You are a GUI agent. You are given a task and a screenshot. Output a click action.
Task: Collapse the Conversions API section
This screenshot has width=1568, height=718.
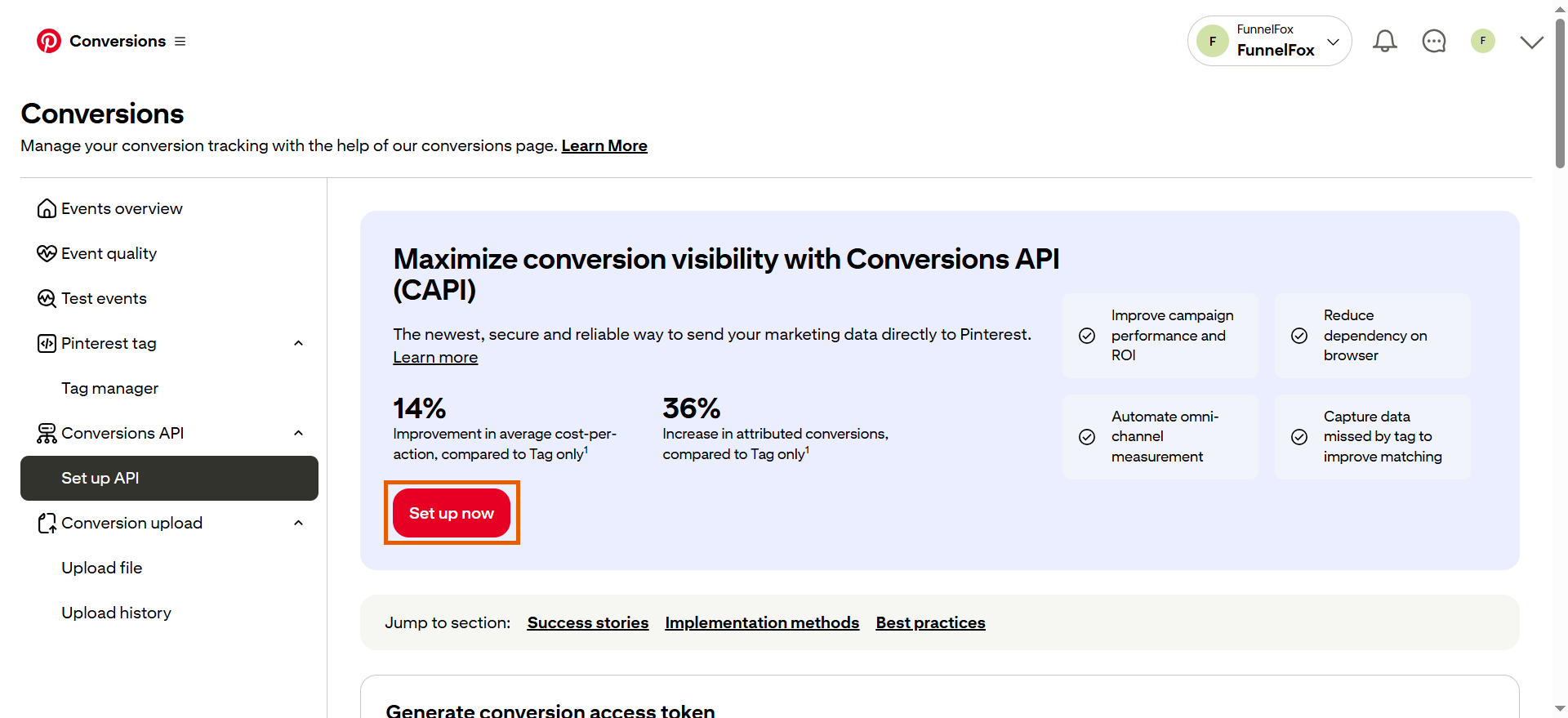pyautogui.click(x=298, y=434)
